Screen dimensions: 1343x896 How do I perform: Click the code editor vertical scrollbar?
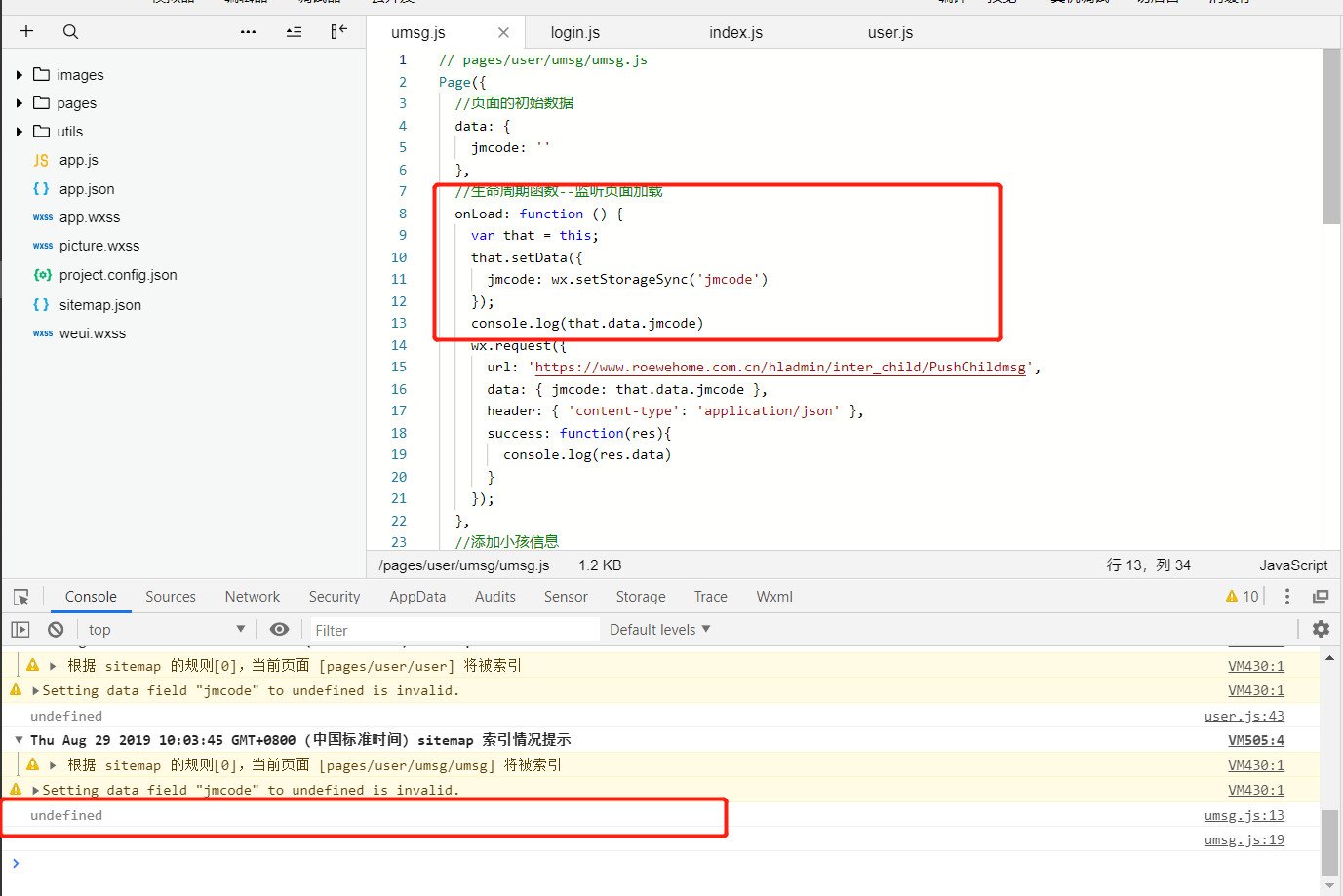(1331, 136)
